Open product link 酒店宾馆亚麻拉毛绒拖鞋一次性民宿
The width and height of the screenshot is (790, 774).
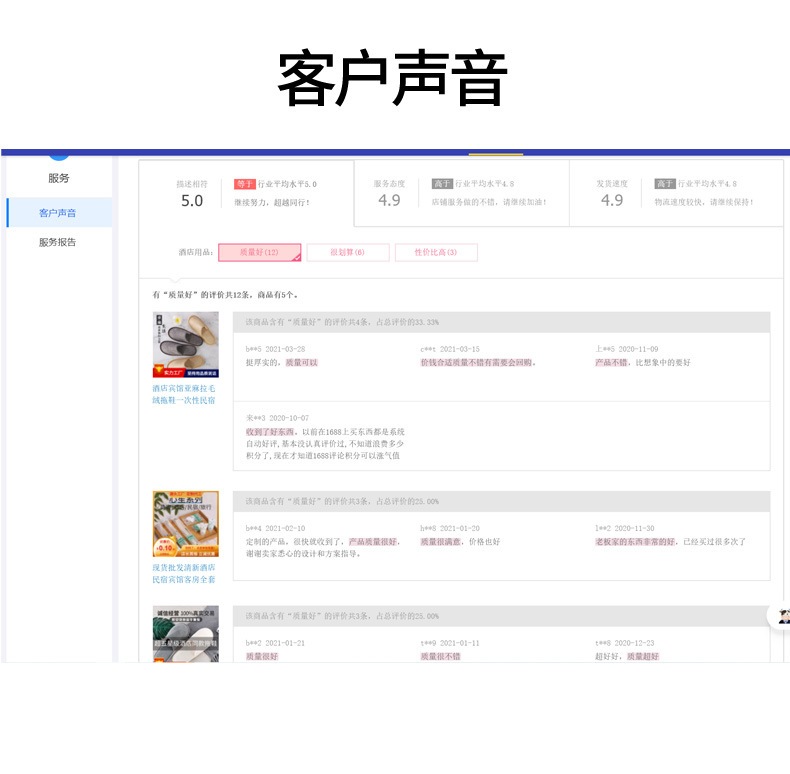tap(184, 395)
